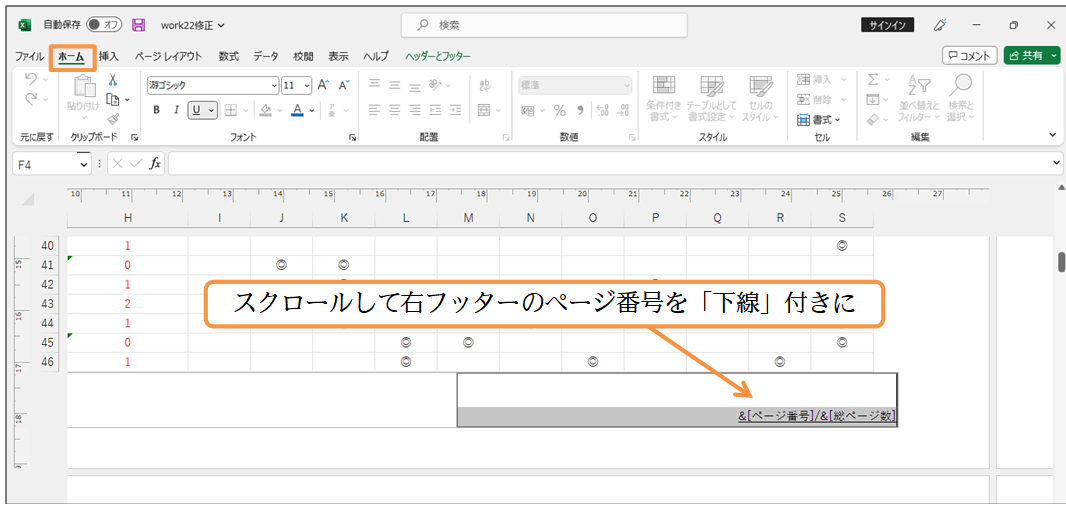Collapse the ribbon with chevron
This screenshot has height=506, width=1066.
[x=1053, y=135]
